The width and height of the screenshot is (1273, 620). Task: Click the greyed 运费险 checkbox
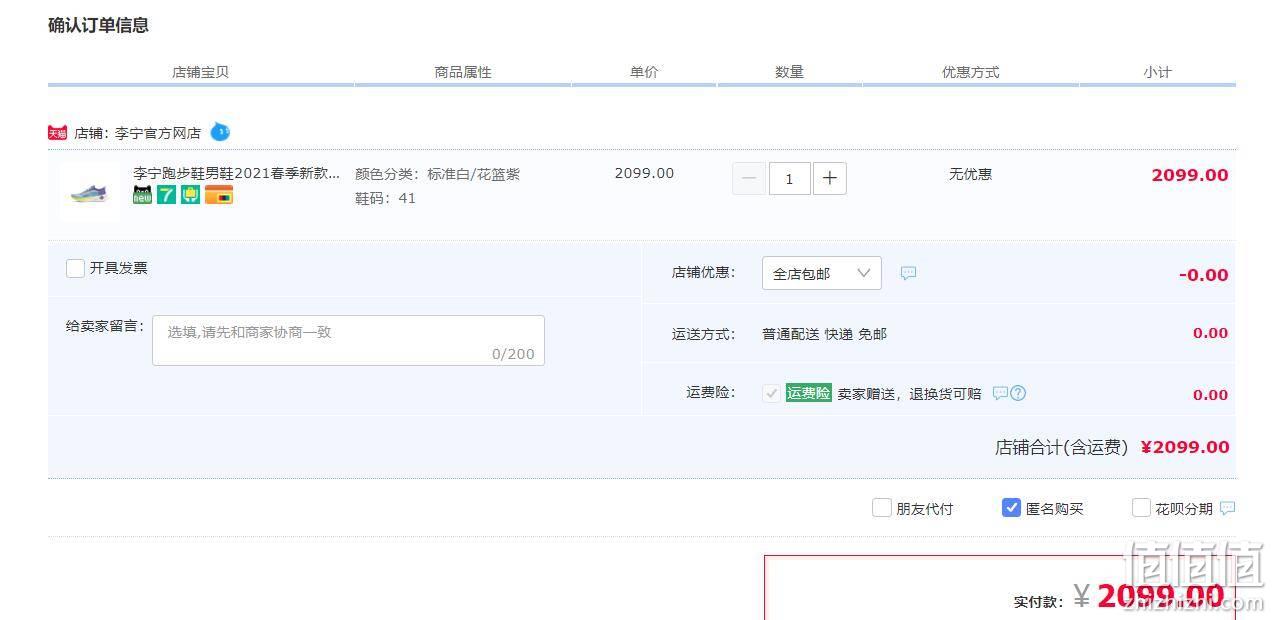coord(771,393)
